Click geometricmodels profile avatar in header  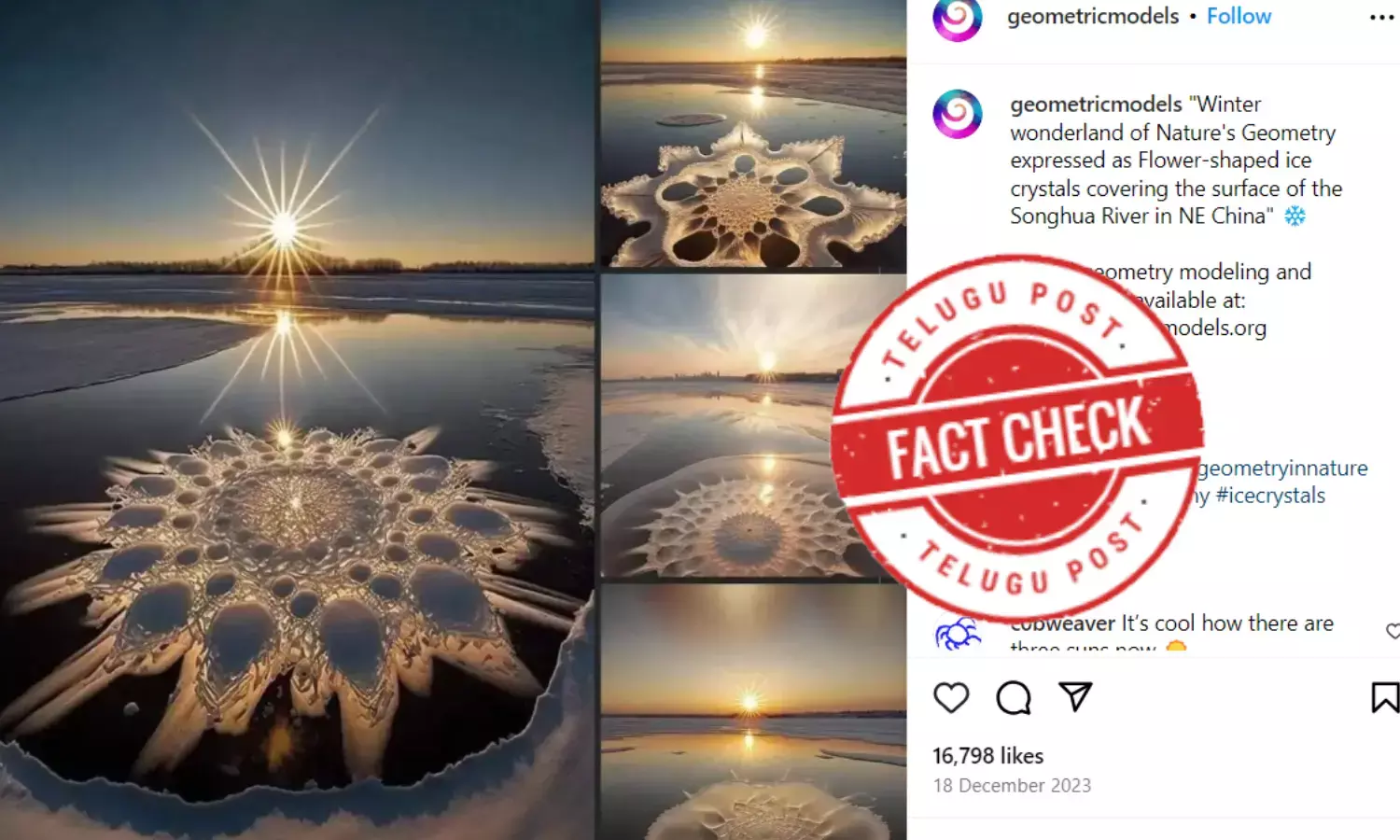(958, 18)
